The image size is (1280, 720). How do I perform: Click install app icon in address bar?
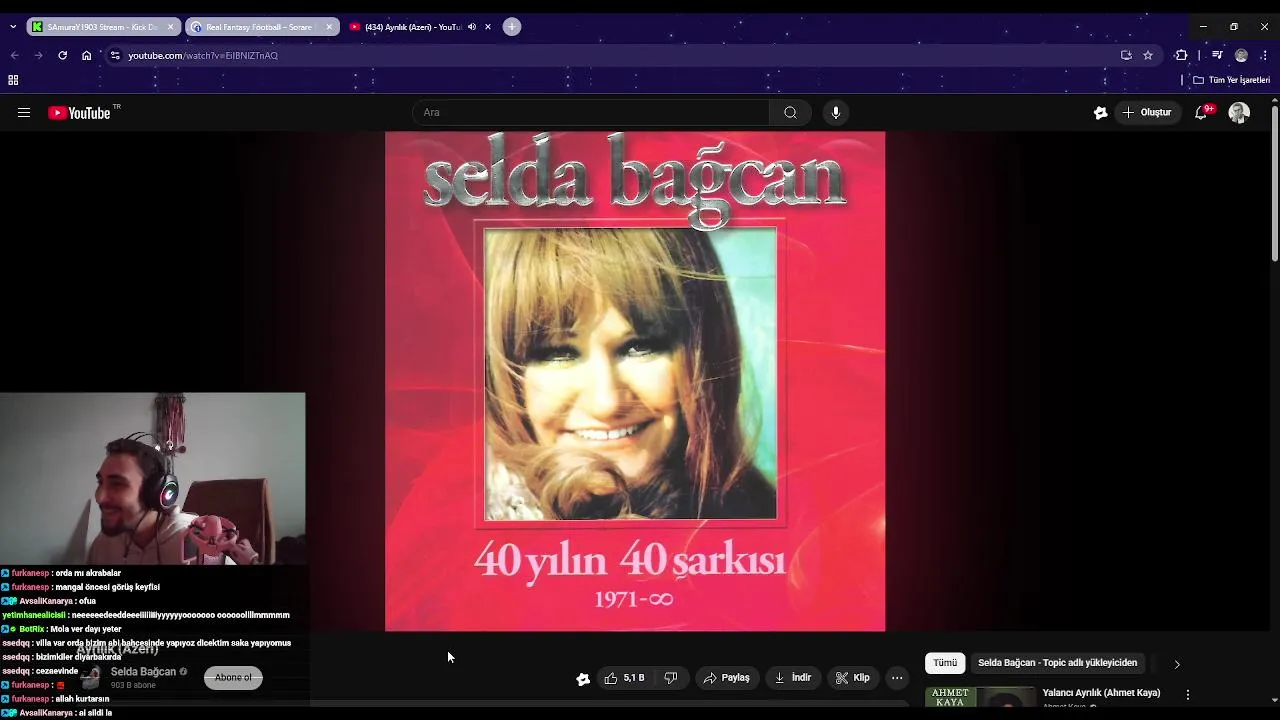[x=1126, y=55]
